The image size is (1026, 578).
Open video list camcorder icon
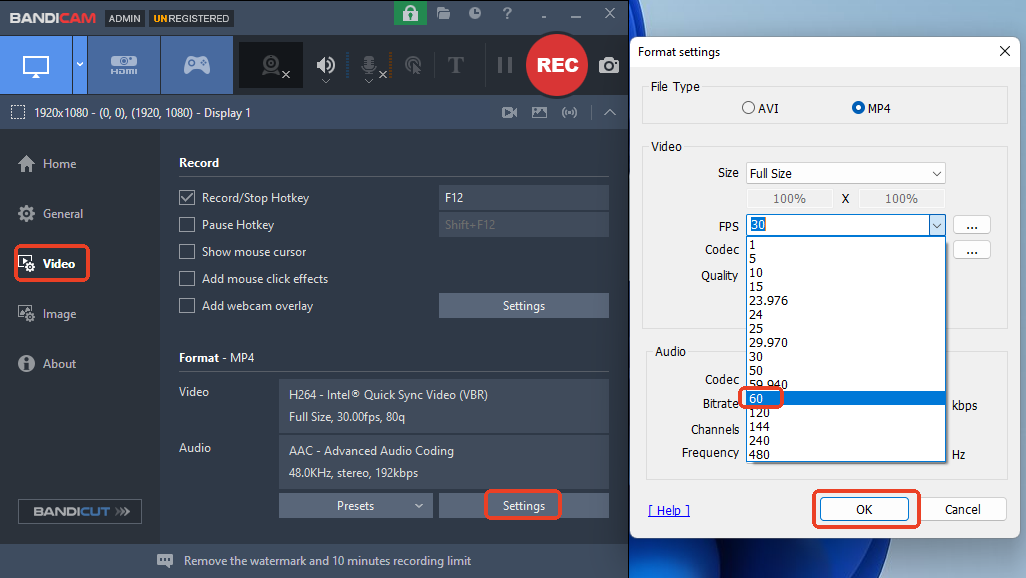(x=509, y=113)
